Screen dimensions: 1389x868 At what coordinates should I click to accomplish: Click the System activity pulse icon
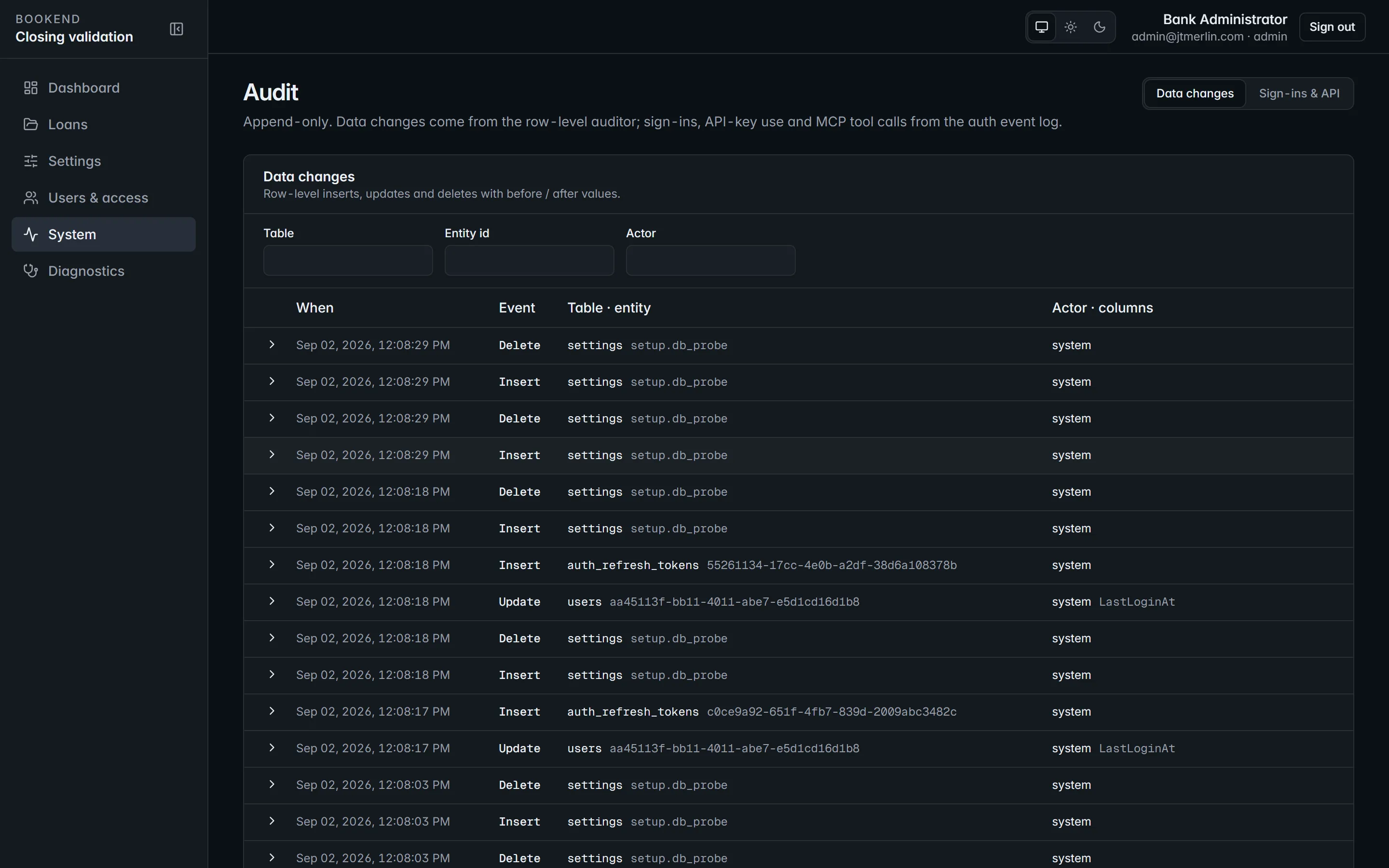(30, 234)
